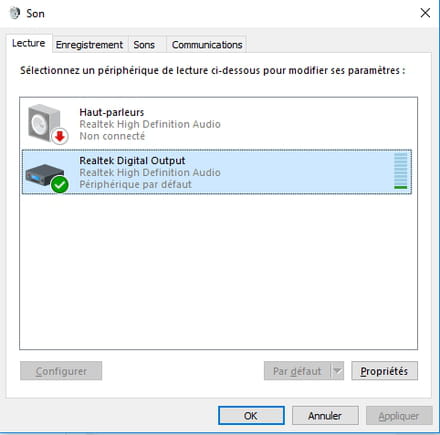Click the Annuler button
440x435 pixels.
pos(325,415)
